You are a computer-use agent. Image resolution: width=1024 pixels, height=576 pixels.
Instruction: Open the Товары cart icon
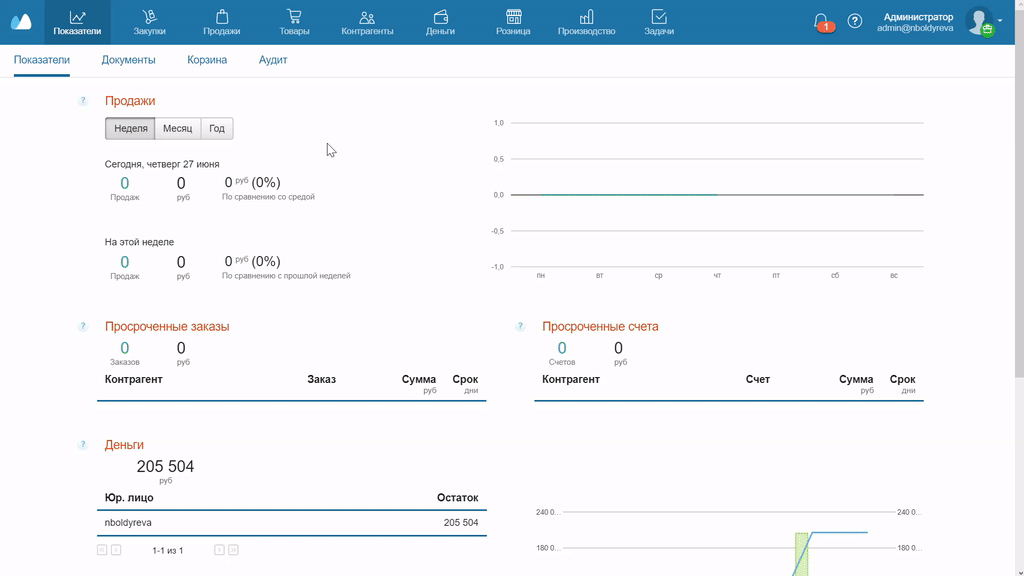click(294, 17)
